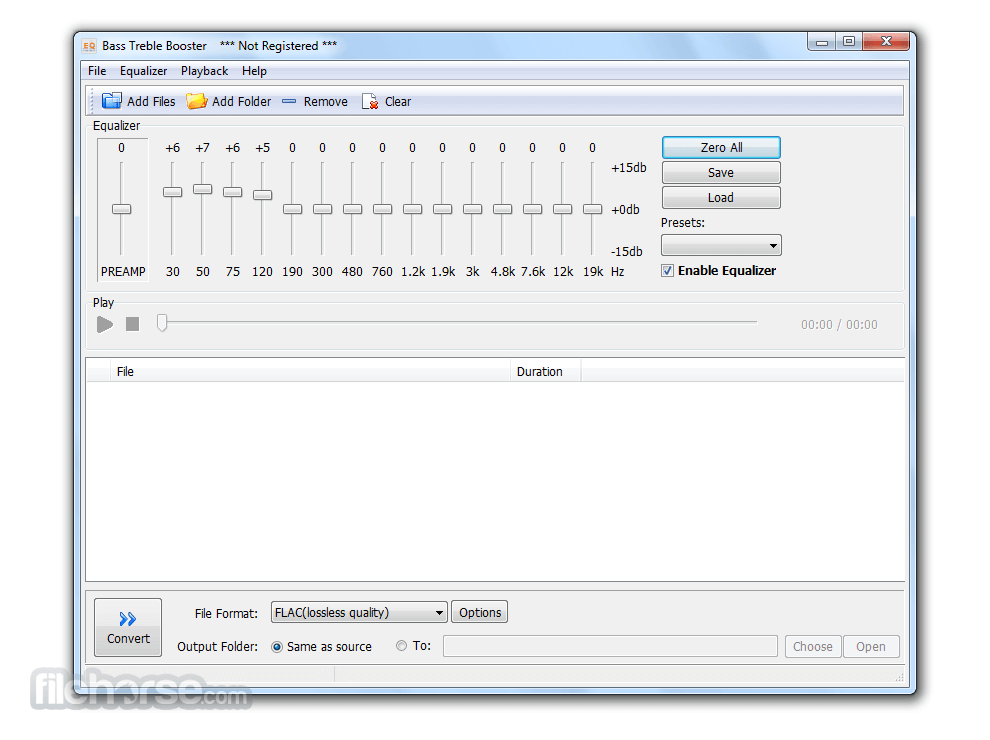Click the Open output folder button
The height and width of the screenshot is (740, 990).
click(x=871, y=647)
